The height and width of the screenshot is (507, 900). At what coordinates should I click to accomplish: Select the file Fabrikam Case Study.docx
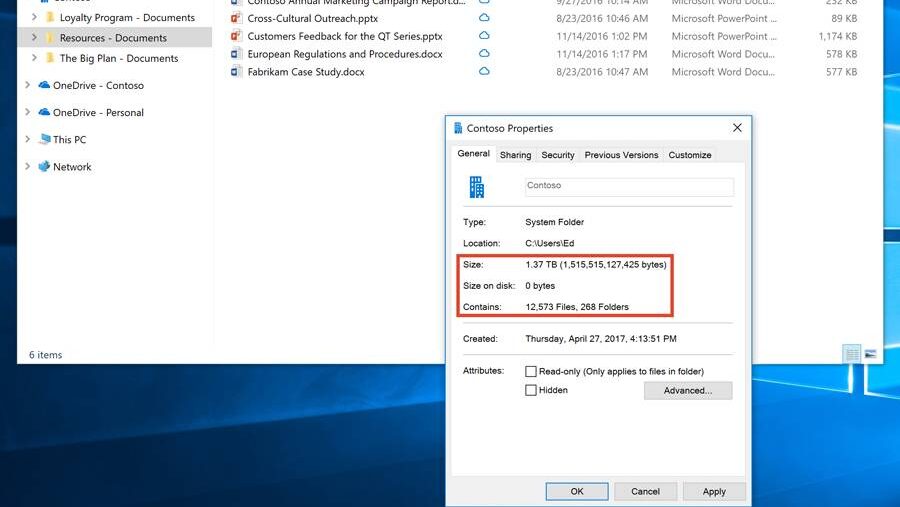pyautogui.click(x=306, y=72)
